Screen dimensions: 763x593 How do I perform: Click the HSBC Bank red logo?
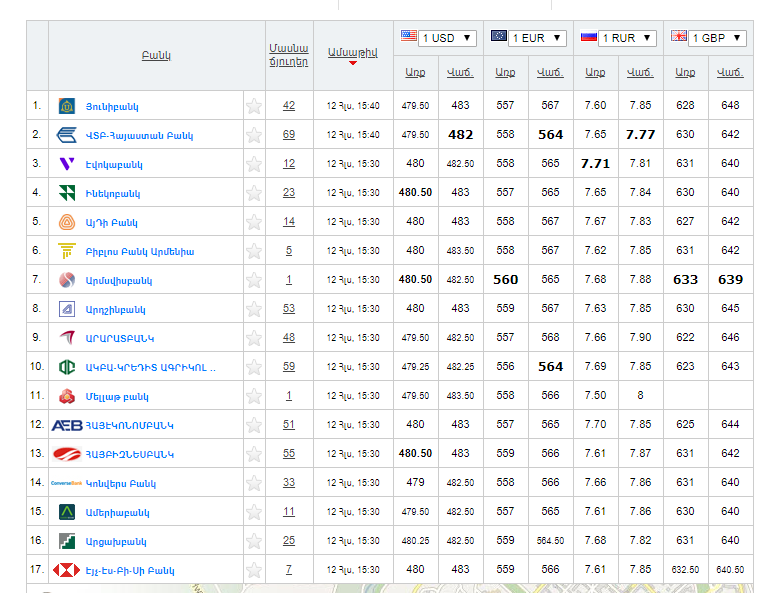(x=67, y=570)
